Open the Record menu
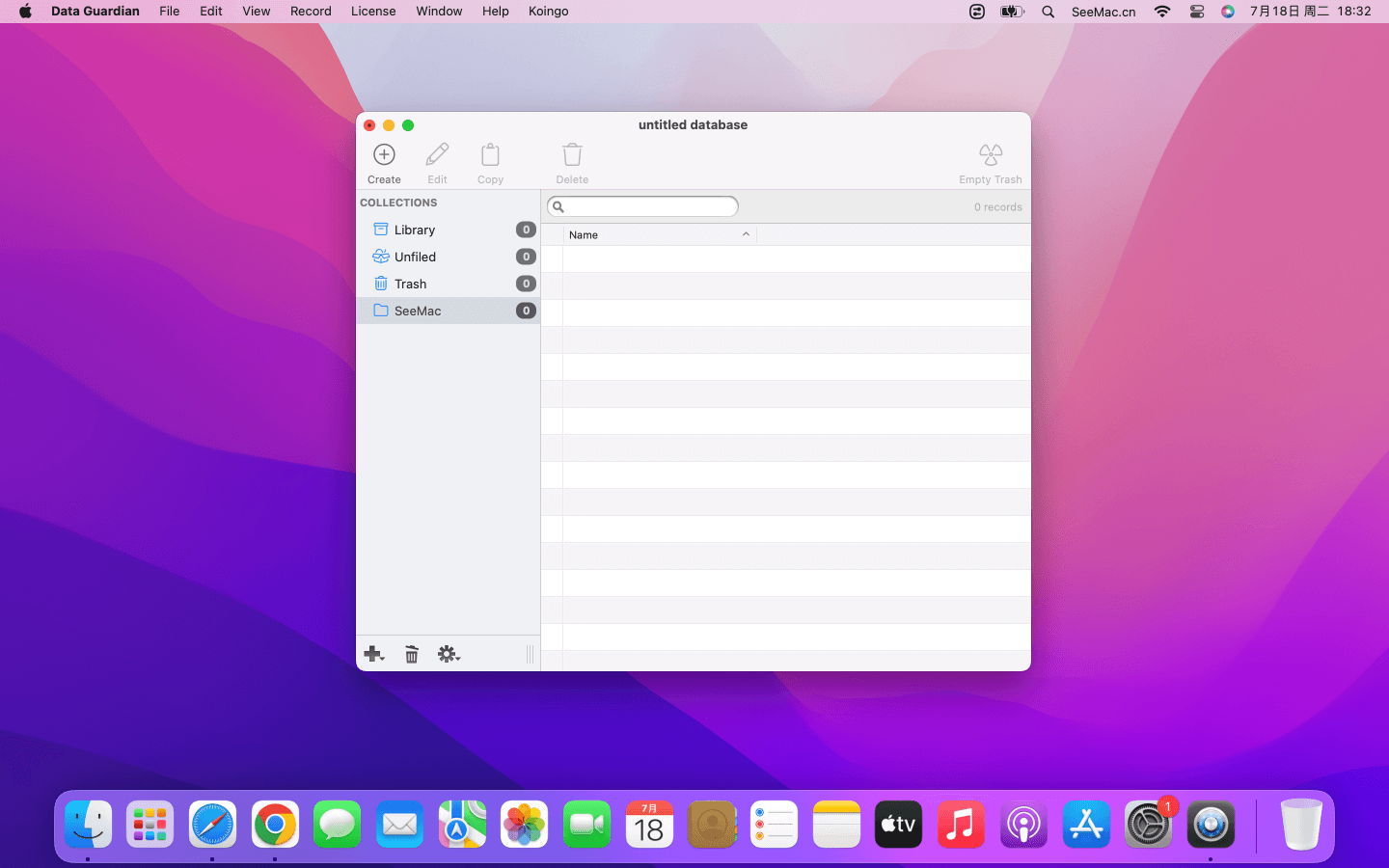 coord(311,12)
